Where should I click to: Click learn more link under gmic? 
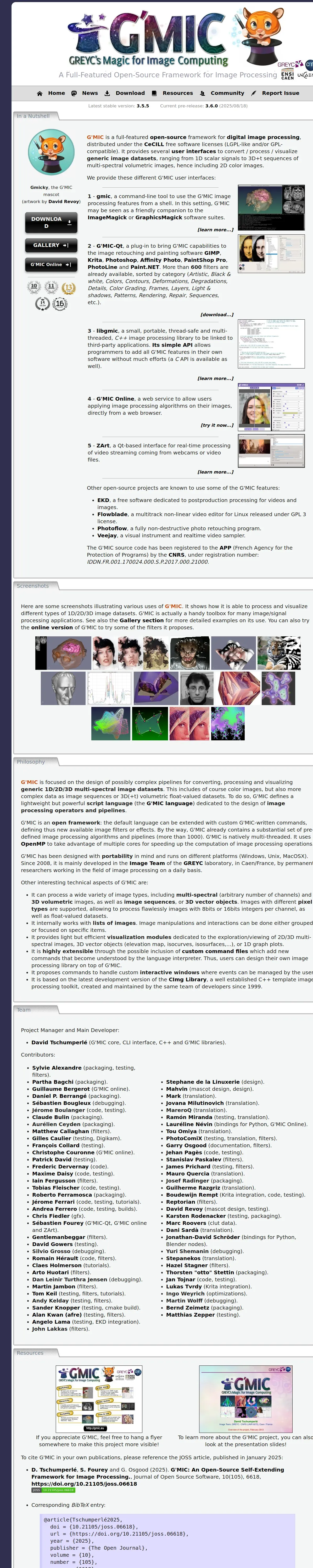coord(215,229)
